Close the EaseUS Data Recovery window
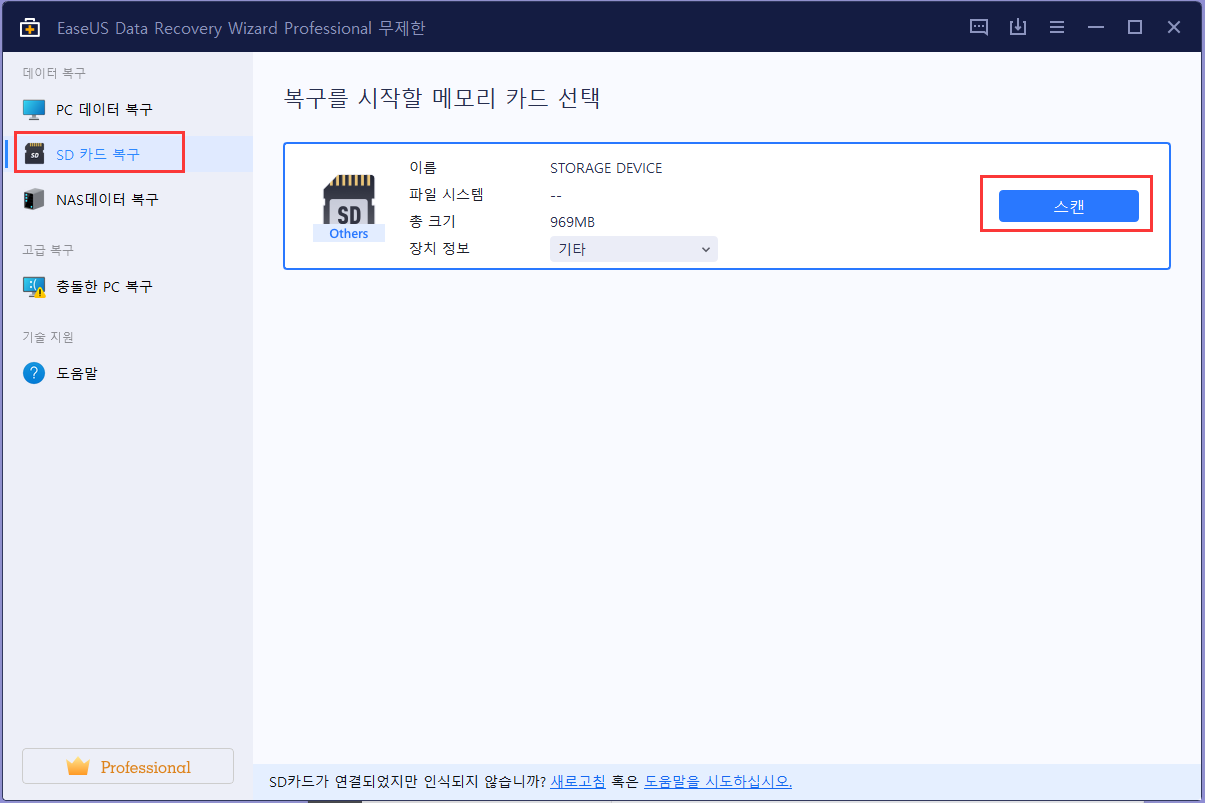This screenshot has width=1205, height=803. pyautogui.click(x=1174, y=27)
